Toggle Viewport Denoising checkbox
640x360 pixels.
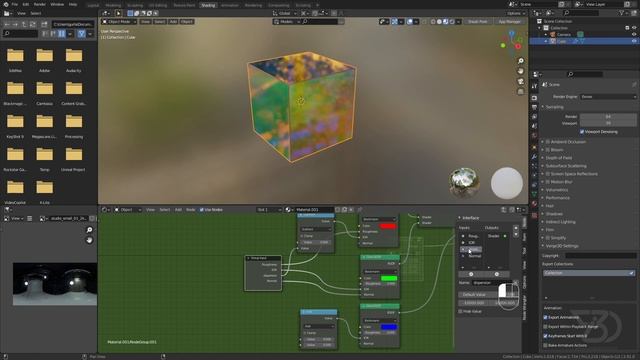[582, 132]
